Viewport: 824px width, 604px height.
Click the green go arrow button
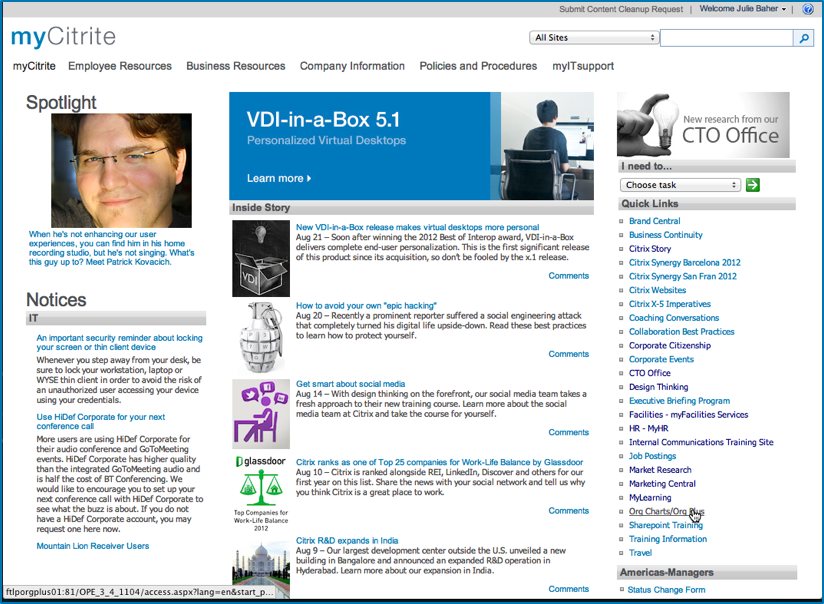(x=752, y=185)
